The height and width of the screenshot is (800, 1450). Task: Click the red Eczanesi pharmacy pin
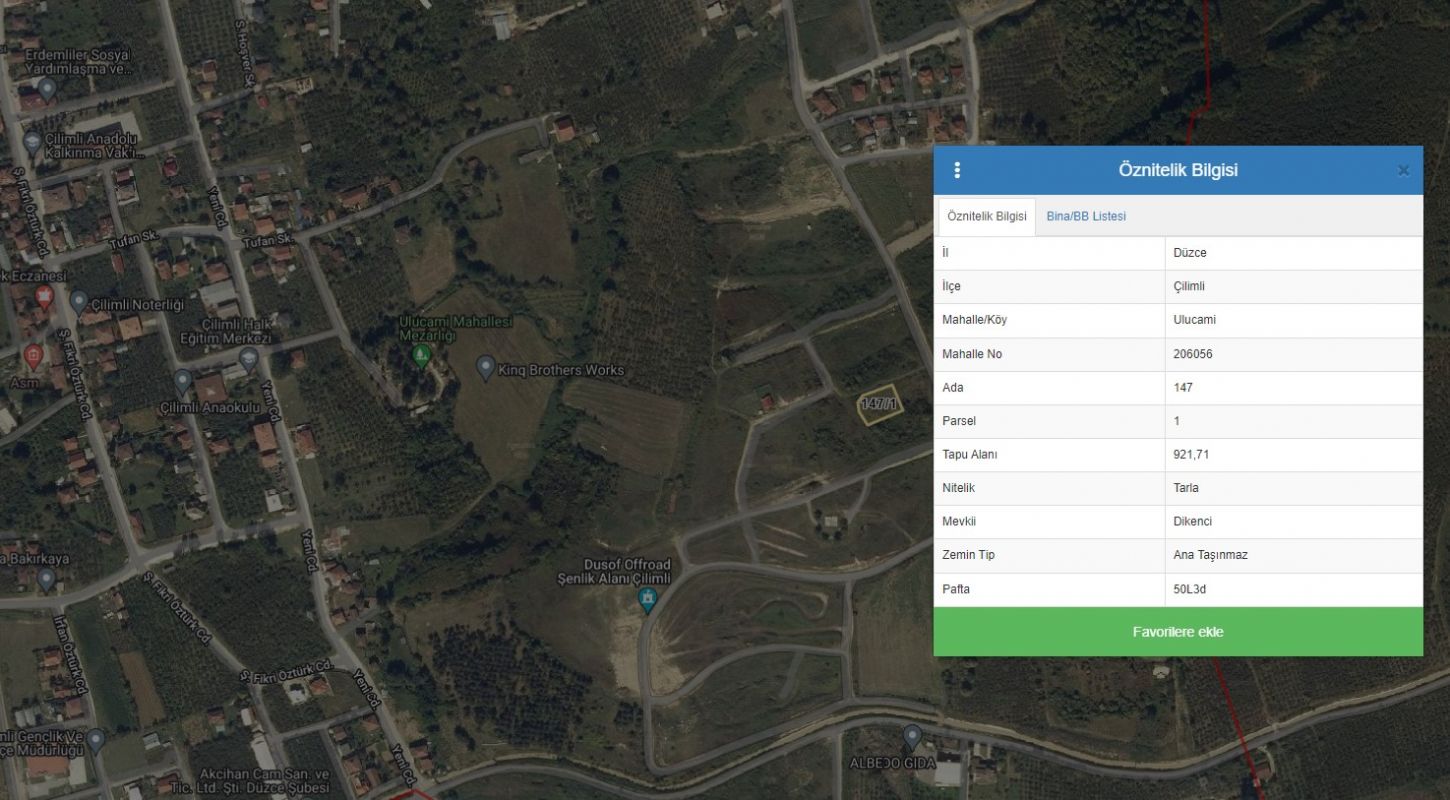44,296
